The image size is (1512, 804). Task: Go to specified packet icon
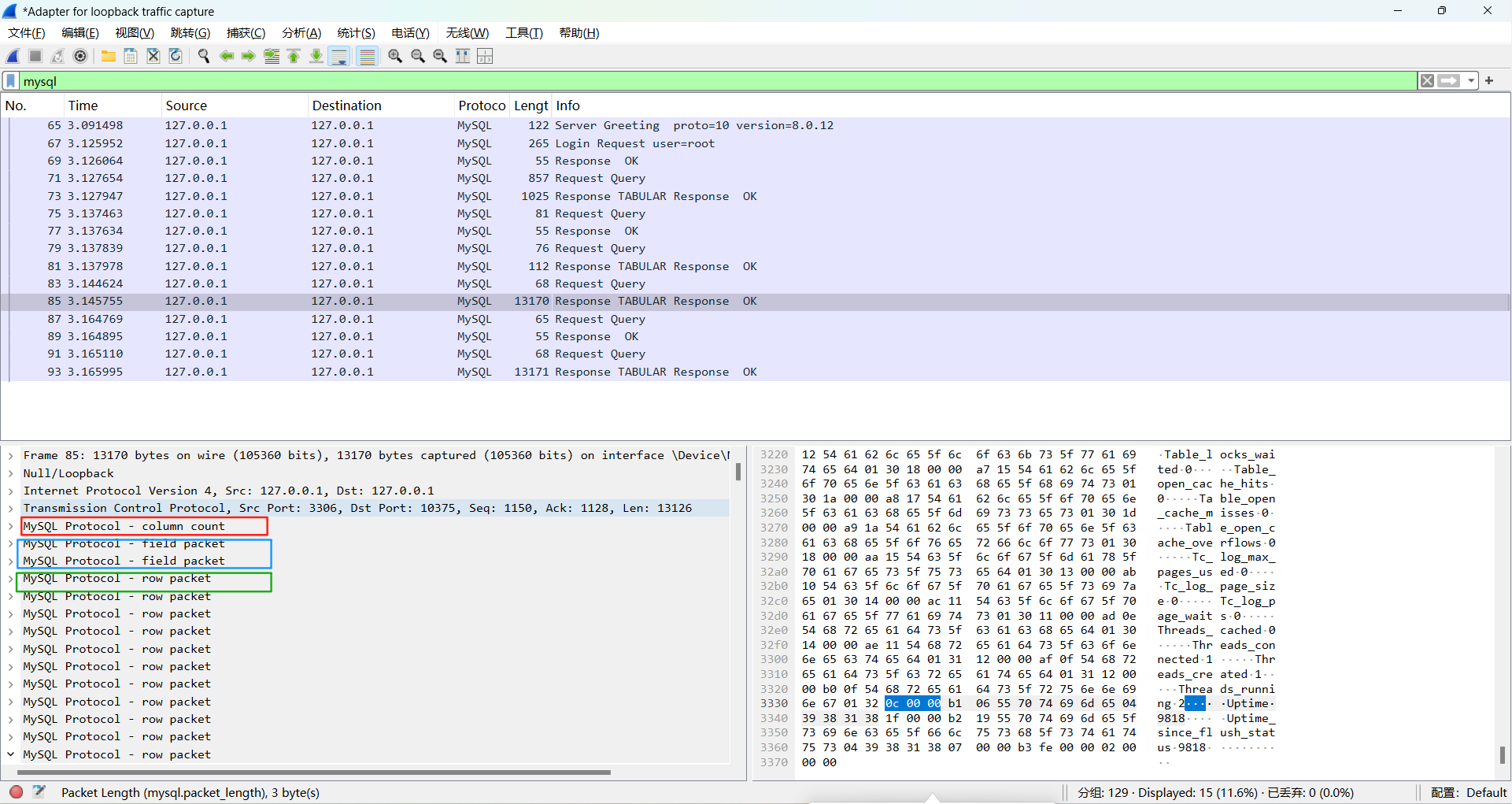point(272,56)
